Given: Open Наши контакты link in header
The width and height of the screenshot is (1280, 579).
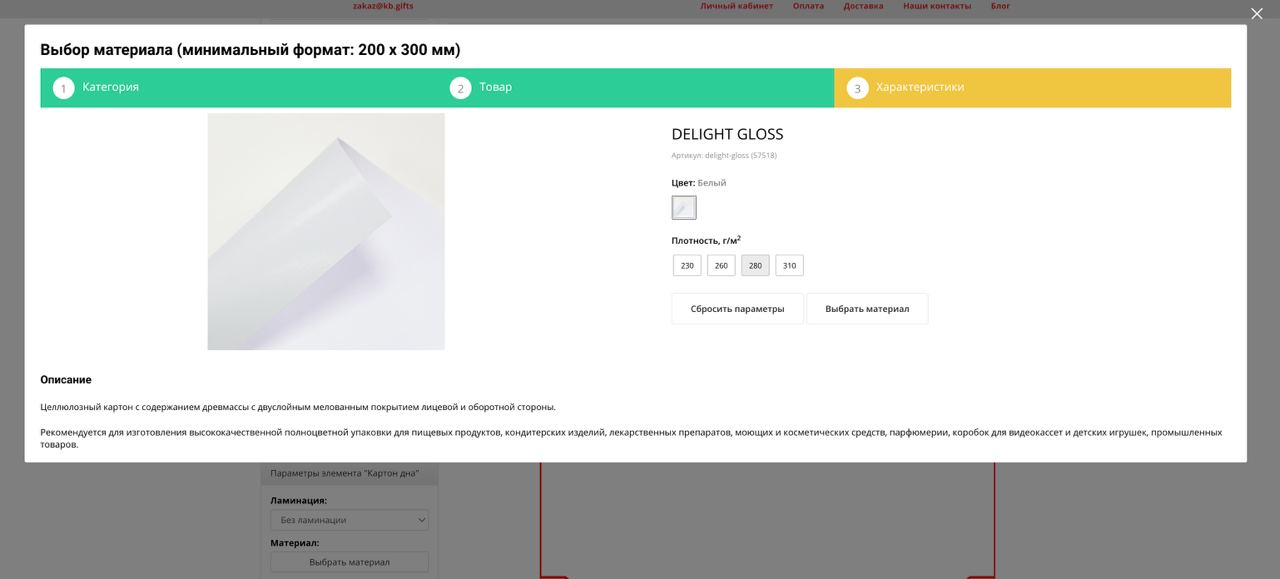Looking at the screenshot, I should coord(937,6).
